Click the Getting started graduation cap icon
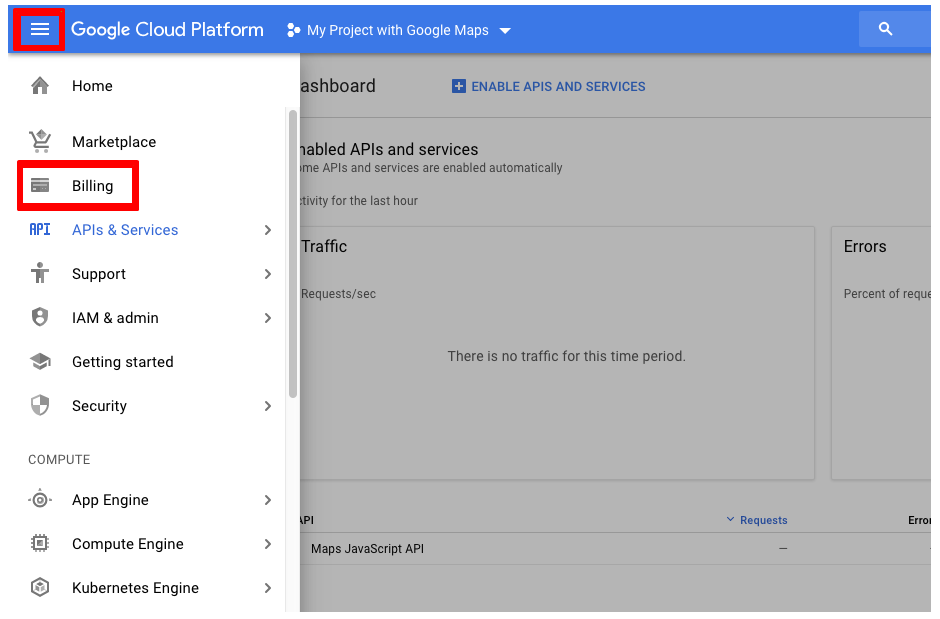This screenshot has height=619, width=940. (x=40, y=362)
